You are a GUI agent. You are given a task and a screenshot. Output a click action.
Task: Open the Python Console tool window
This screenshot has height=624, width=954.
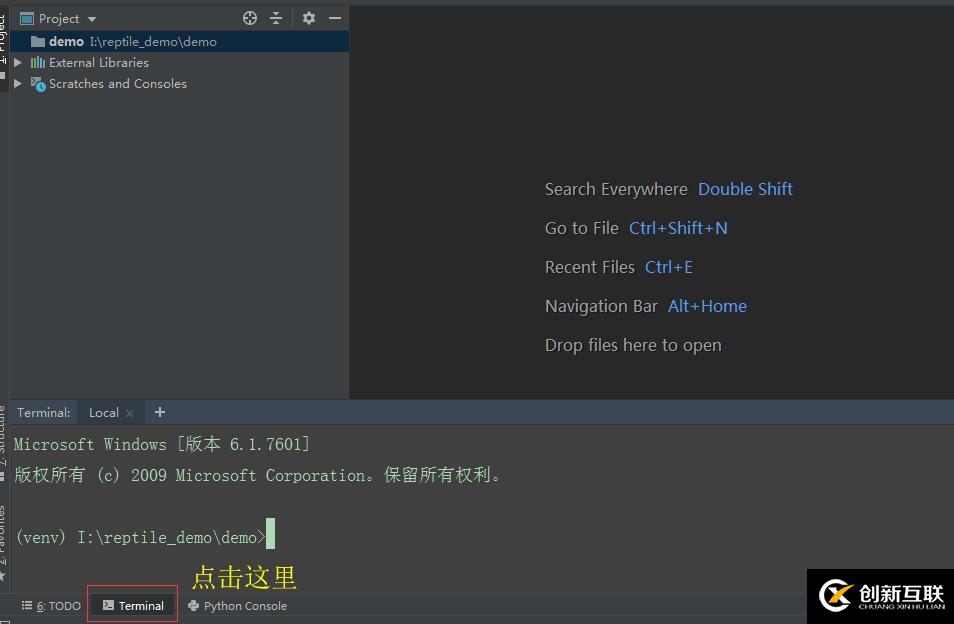pos(237,606)
